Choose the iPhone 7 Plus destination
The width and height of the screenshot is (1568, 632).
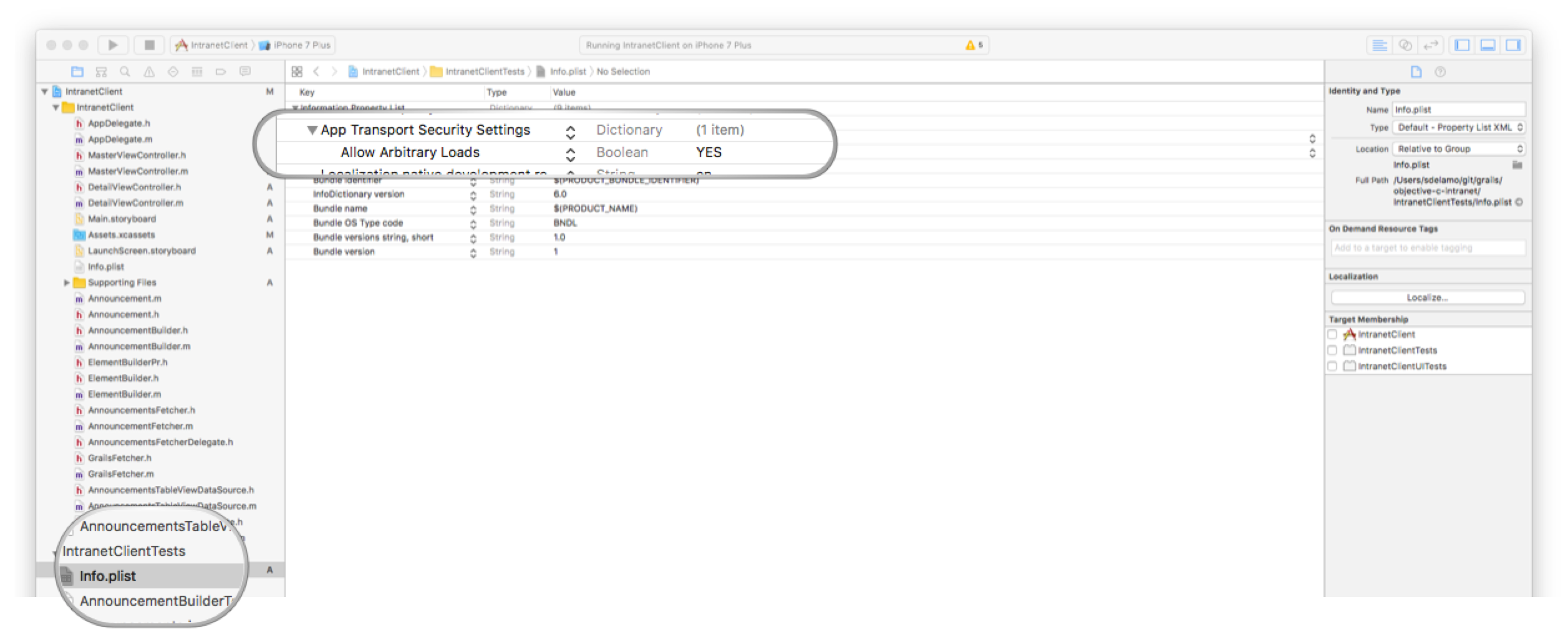pos(294,45)
